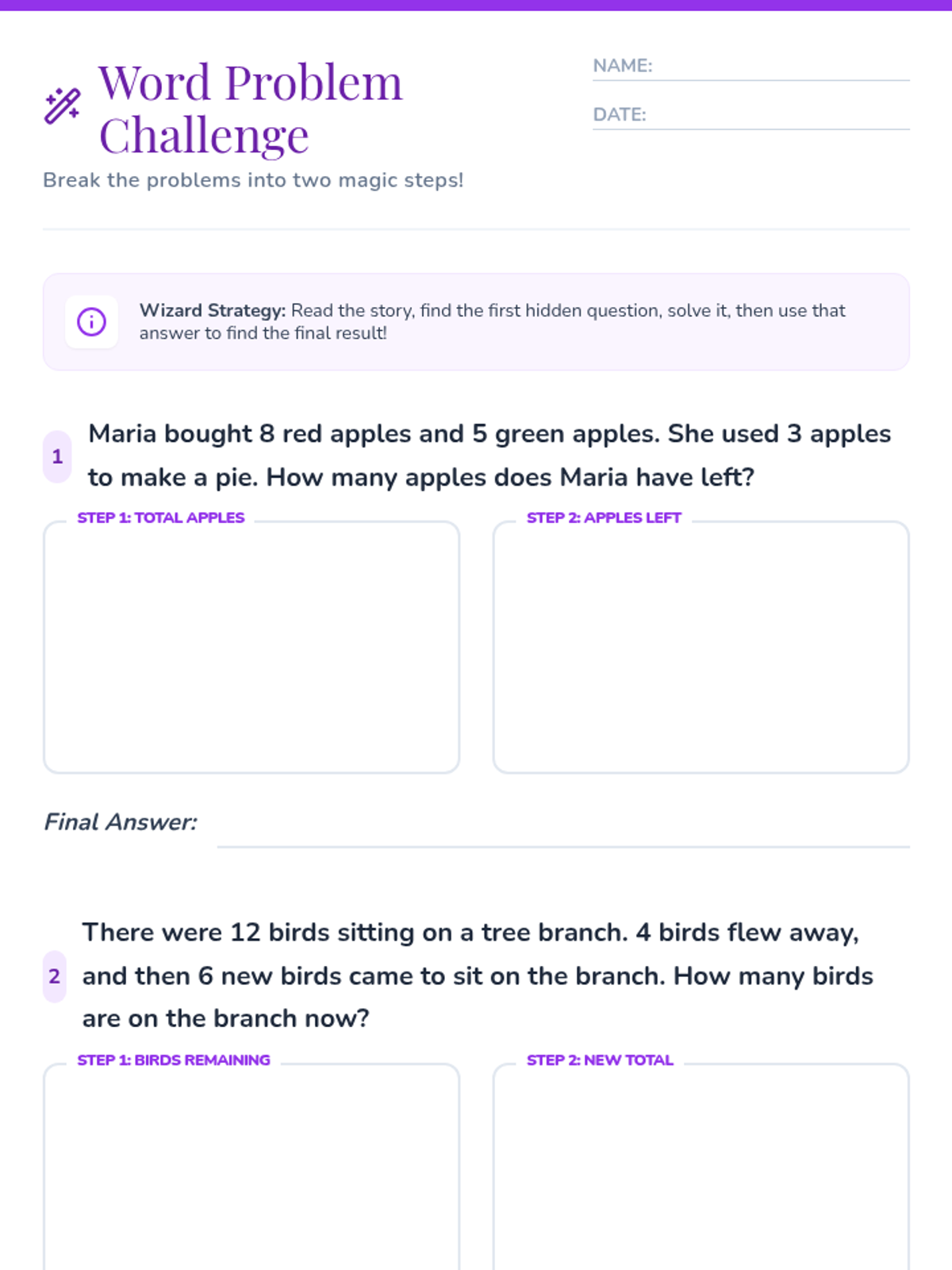952x1270 pixels.
Task: Click the STEP 1: BIRDS REMAINING label
Action: tap(174, 1060)
